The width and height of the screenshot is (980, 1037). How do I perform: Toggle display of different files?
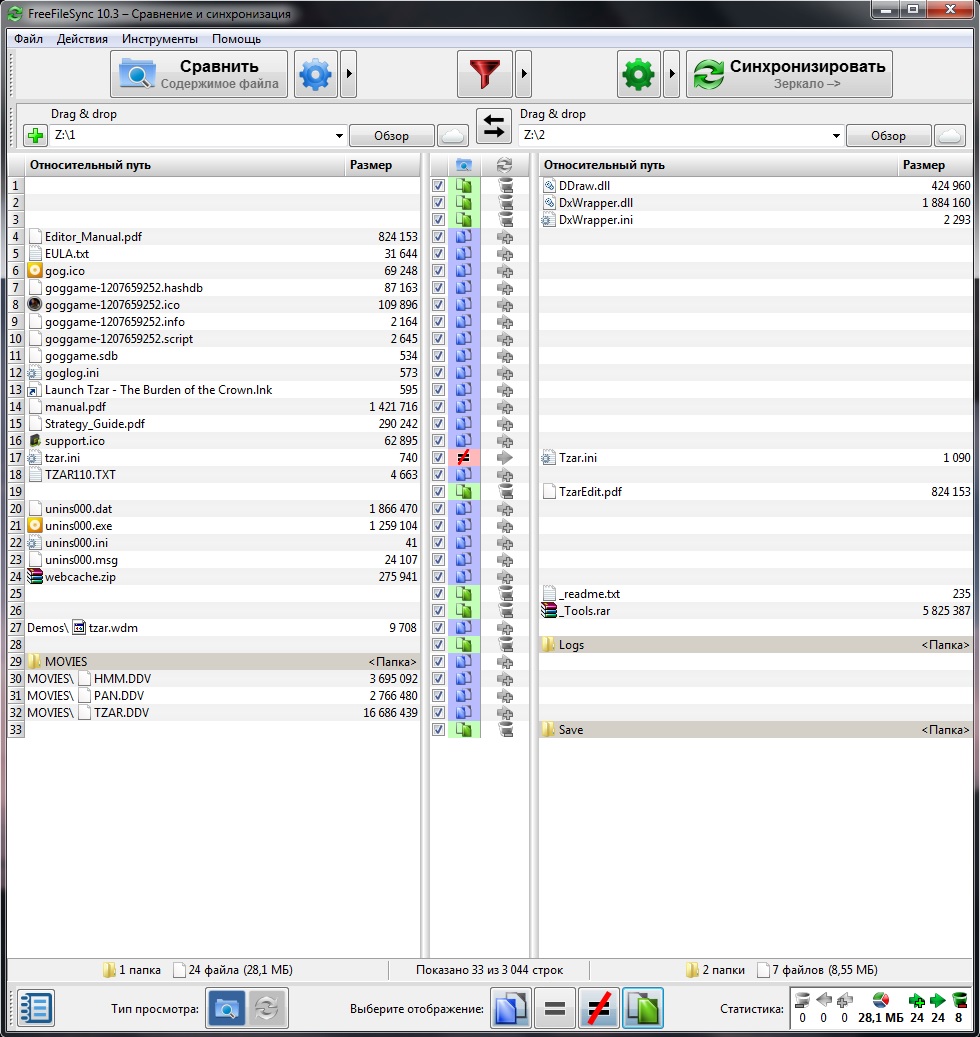(598, 1009)
